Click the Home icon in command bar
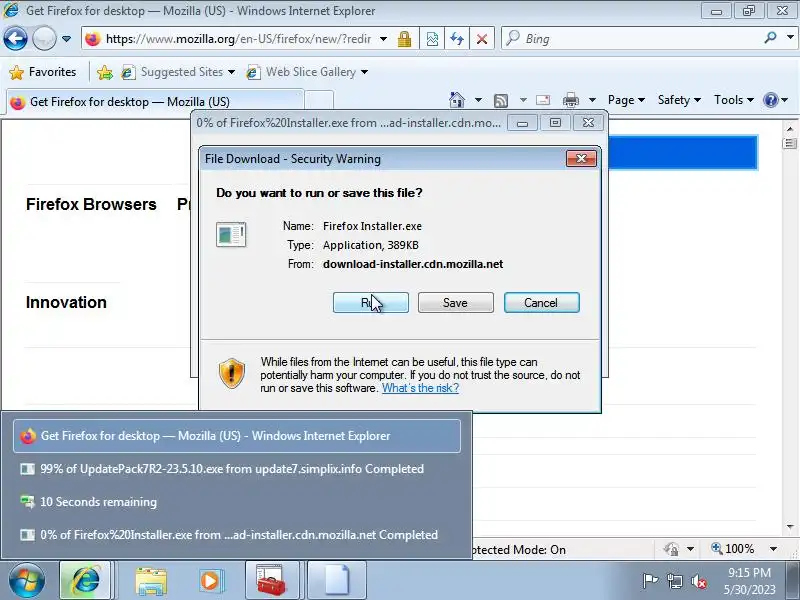The height and width of the screenshot is (600, 800). (457, 100)
